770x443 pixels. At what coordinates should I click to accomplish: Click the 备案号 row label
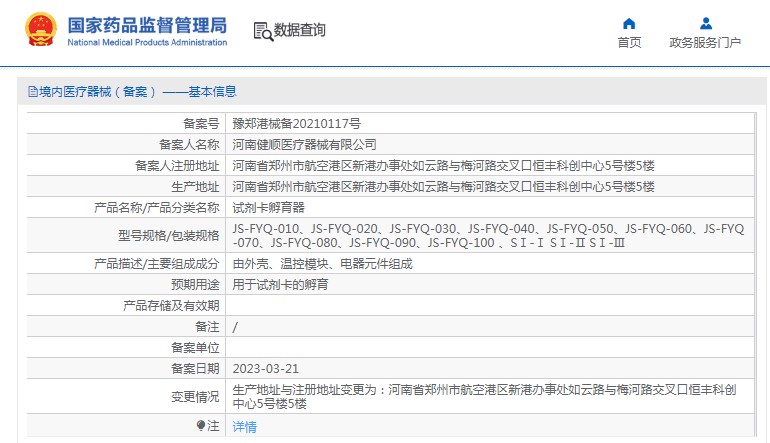pyautogui.click(x=201, y=124)
